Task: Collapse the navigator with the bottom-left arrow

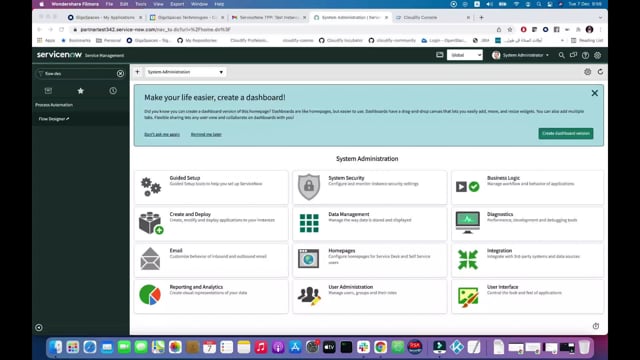Action: (39, 327)
